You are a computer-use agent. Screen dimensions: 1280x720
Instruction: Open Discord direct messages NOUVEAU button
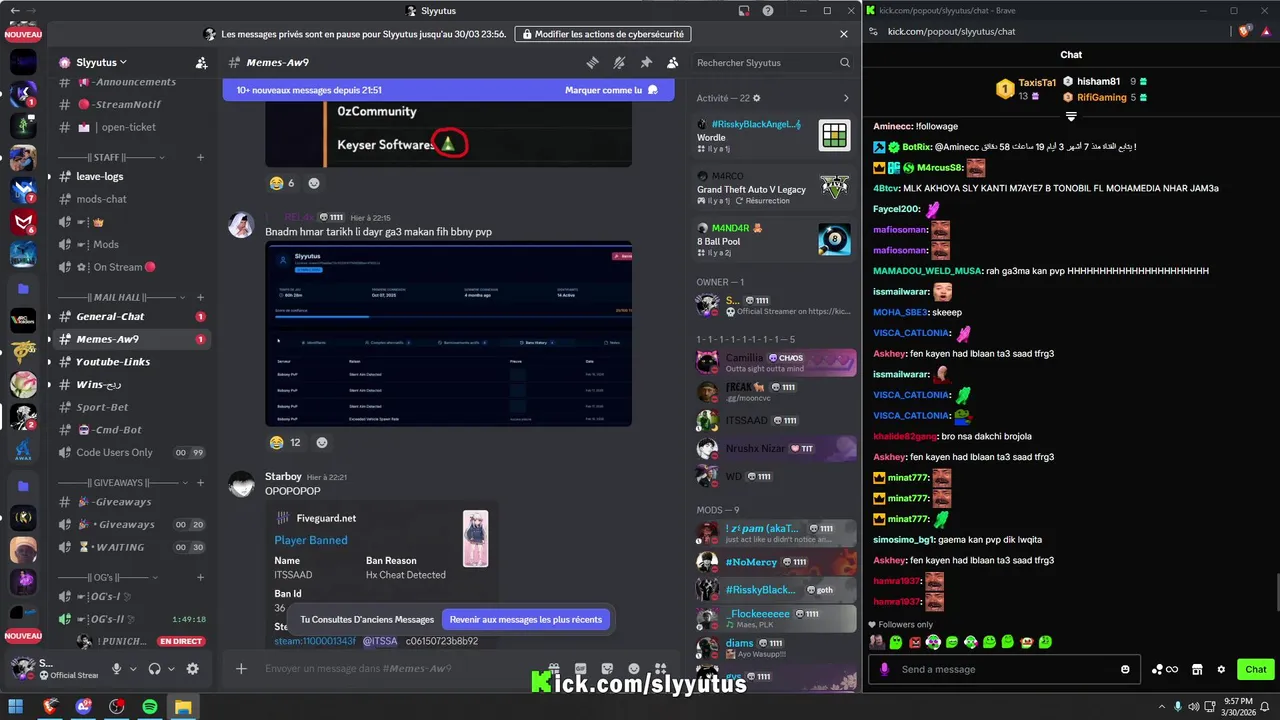(x=23, y=34)
